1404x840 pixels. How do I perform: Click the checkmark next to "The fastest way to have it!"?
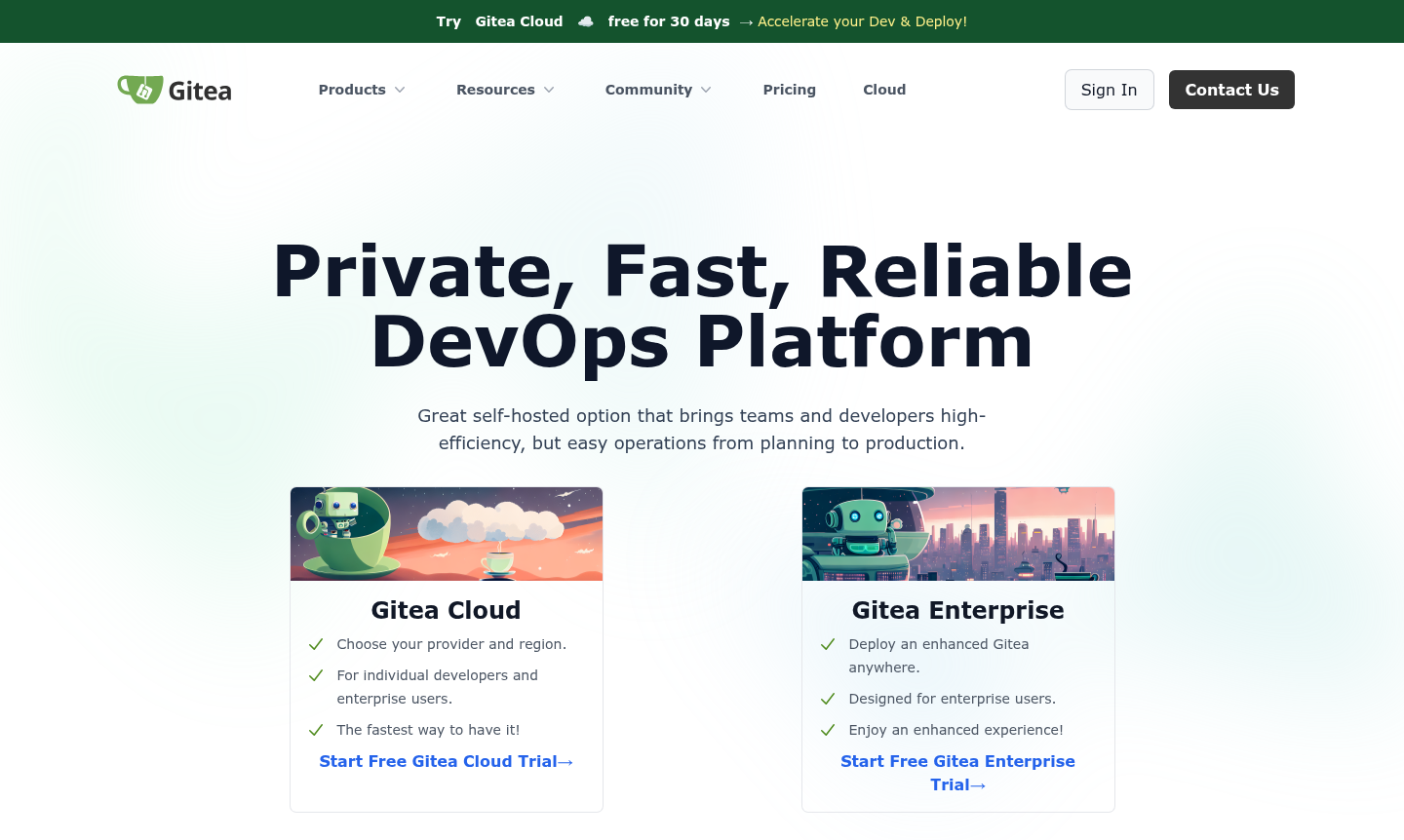tap(316, 730)
